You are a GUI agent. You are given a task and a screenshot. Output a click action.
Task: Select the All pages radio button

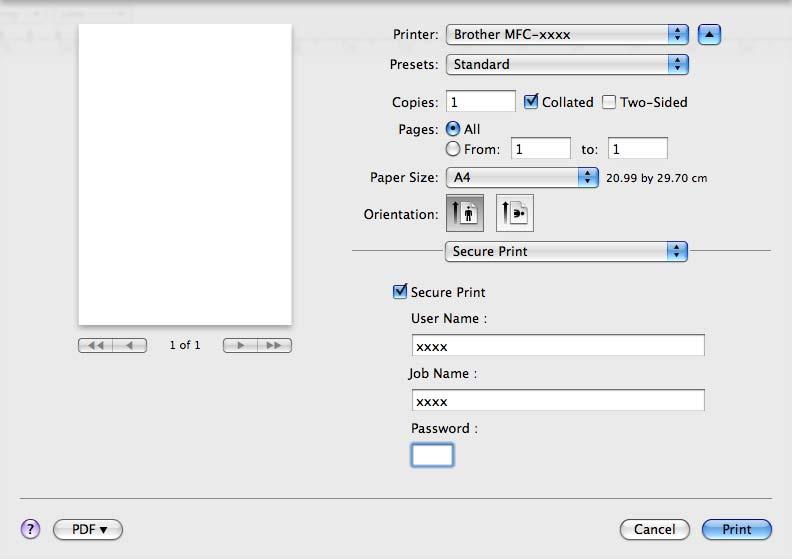[453, 129]
